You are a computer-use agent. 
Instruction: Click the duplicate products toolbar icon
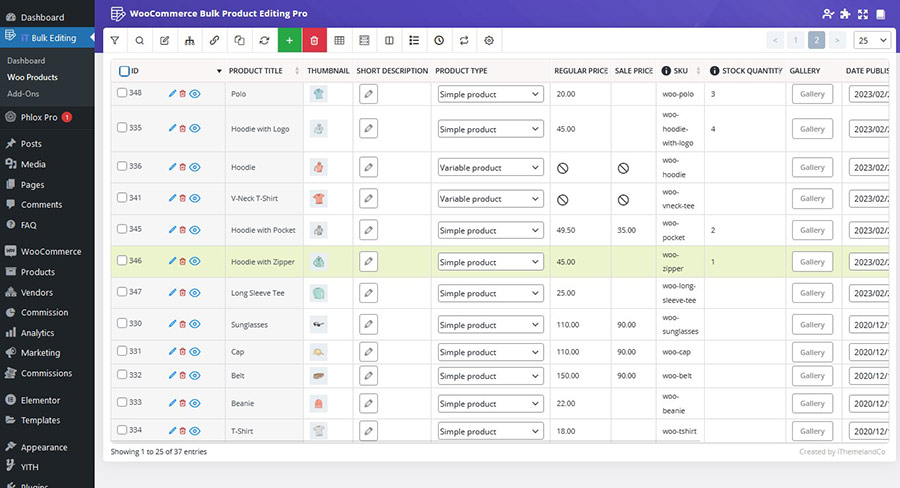click(x=239, y=41)
